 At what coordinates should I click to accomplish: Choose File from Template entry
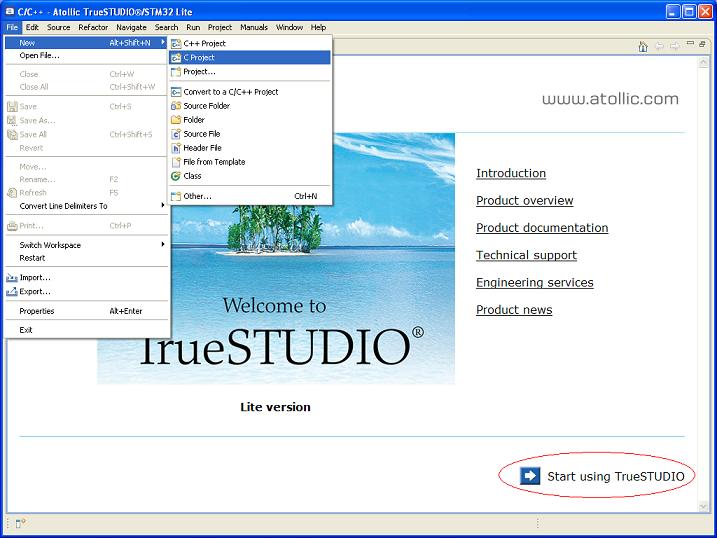pyautogui.click(x=250, y=162)
